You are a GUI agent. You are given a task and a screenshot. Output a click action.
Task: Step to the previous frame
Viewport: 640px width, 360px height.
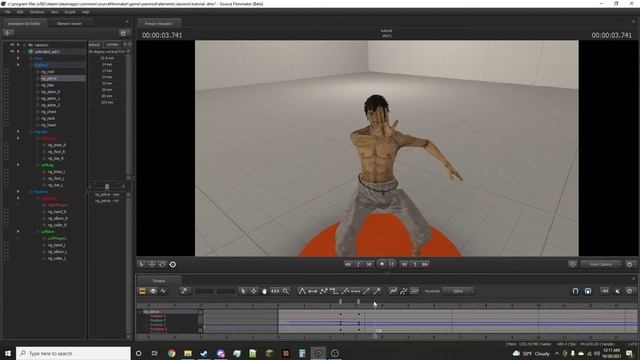tap(369, 264)
